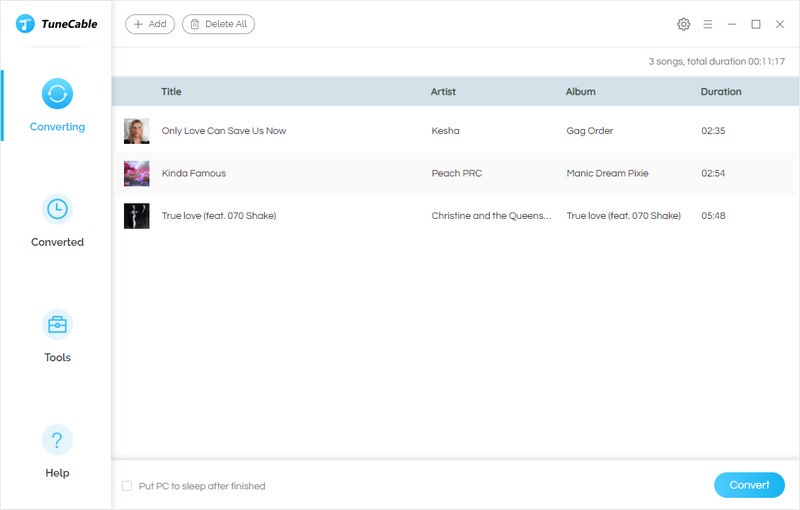
Task: Click artist Kesha
Action: pos(445,131)
